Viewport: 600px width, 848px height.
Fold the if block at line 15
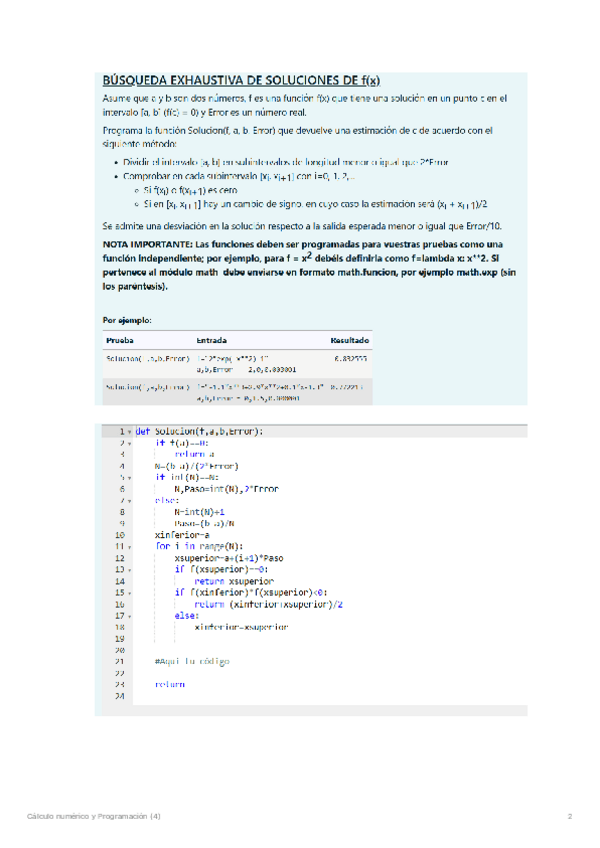(x=129, y=592)
